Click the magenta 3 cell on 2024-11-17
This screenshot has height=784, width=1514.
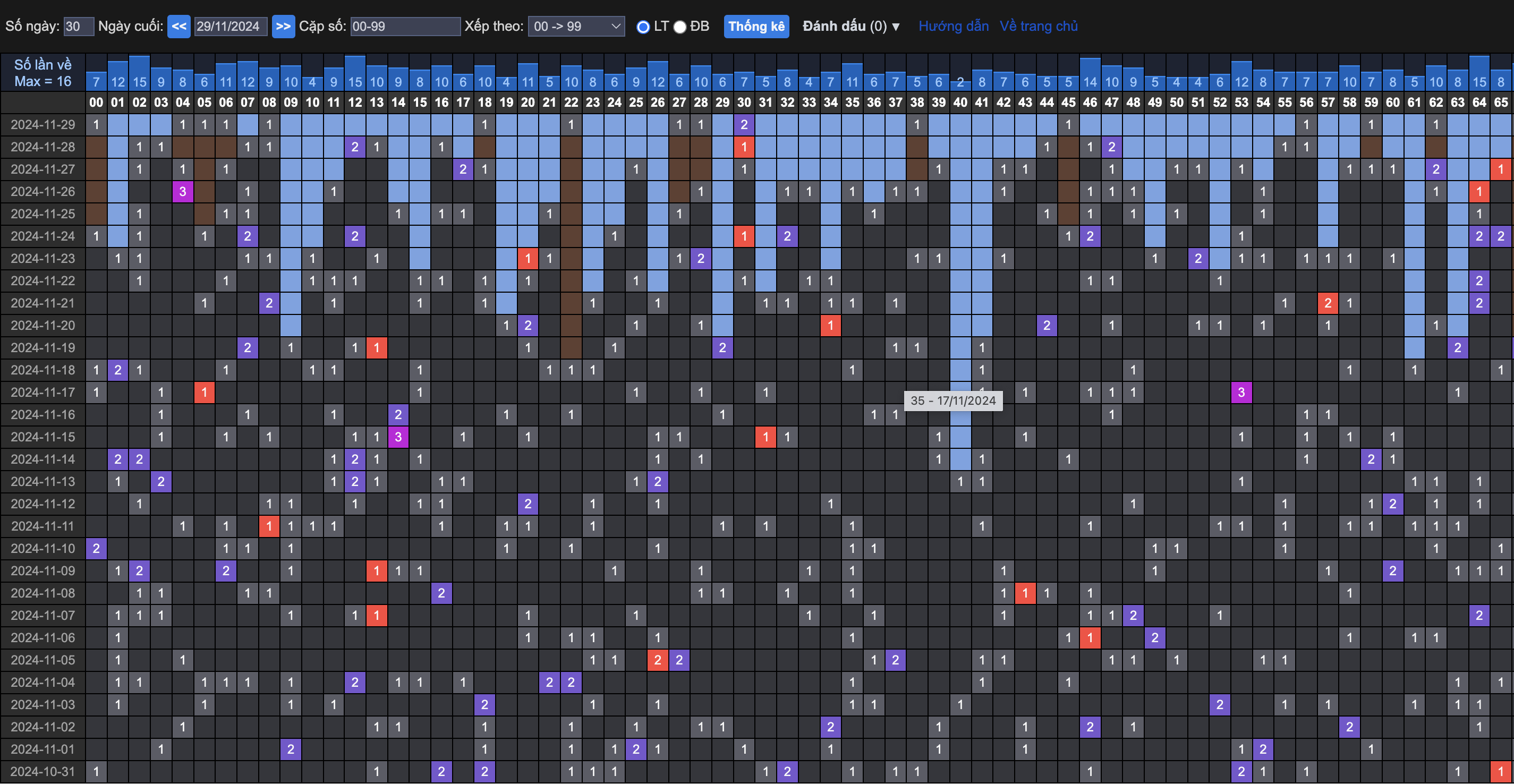click(x=1241, y=392)
